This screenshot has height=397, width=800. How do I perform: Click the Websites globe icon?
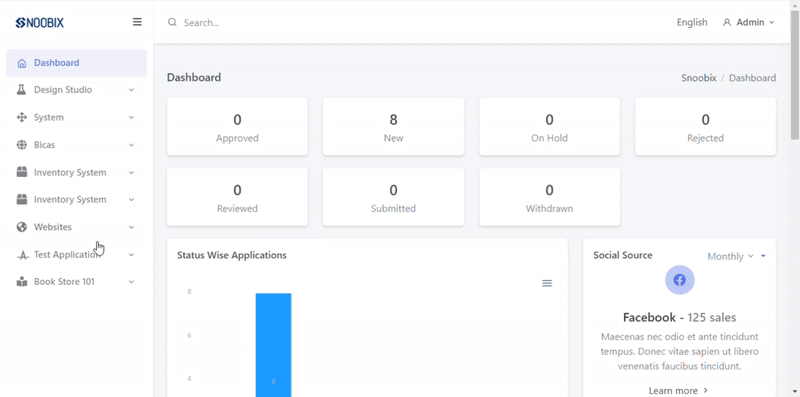coord(21,227)
